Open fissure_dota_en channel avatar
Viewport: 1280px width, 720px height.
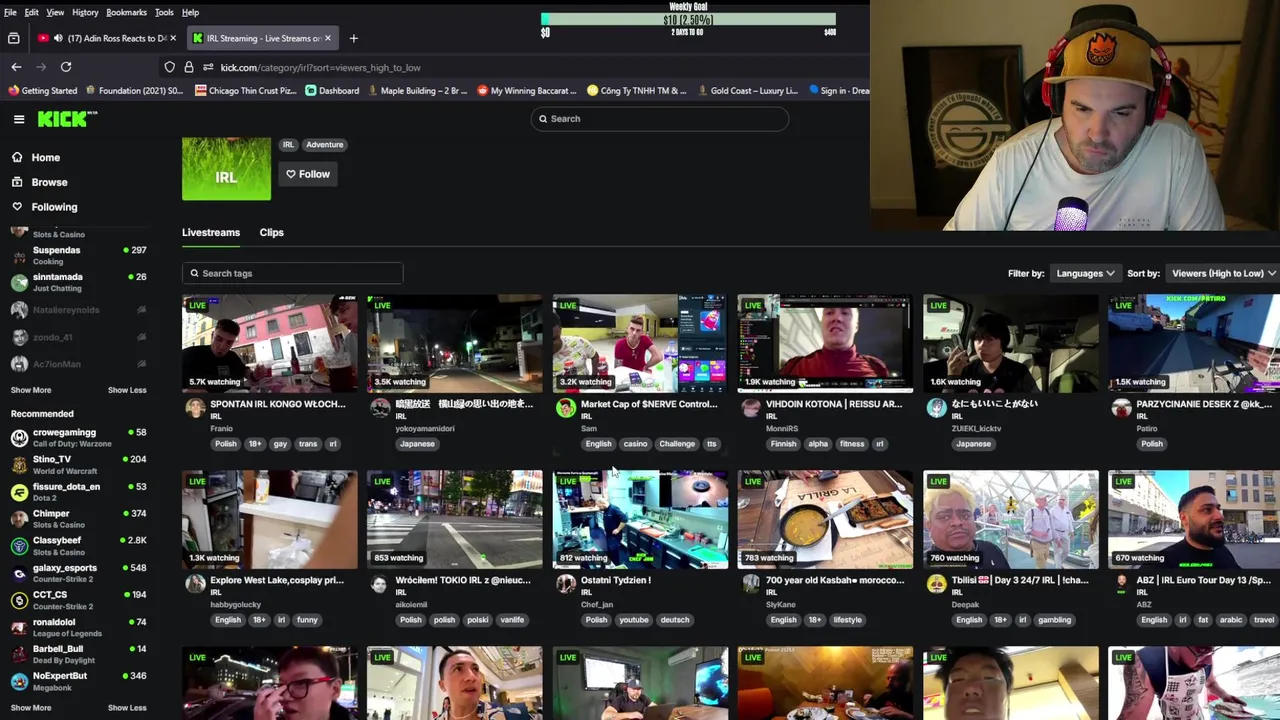click(19, 491)
